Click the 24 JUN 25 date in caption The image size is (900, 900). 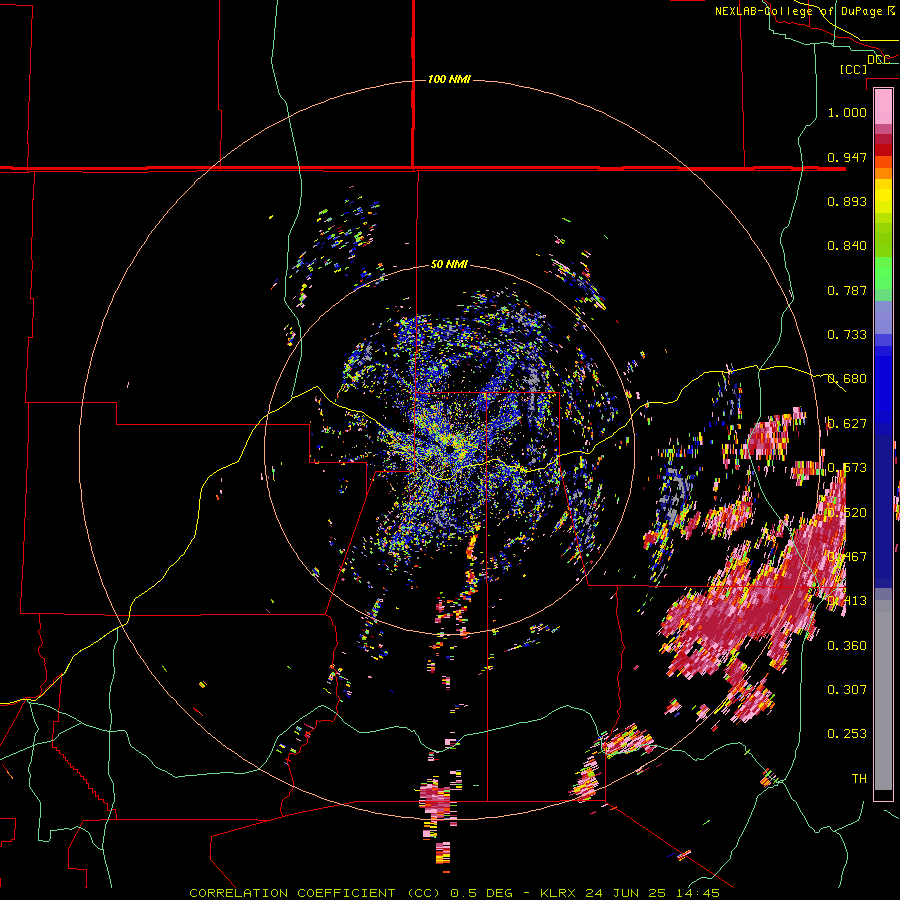626,893
